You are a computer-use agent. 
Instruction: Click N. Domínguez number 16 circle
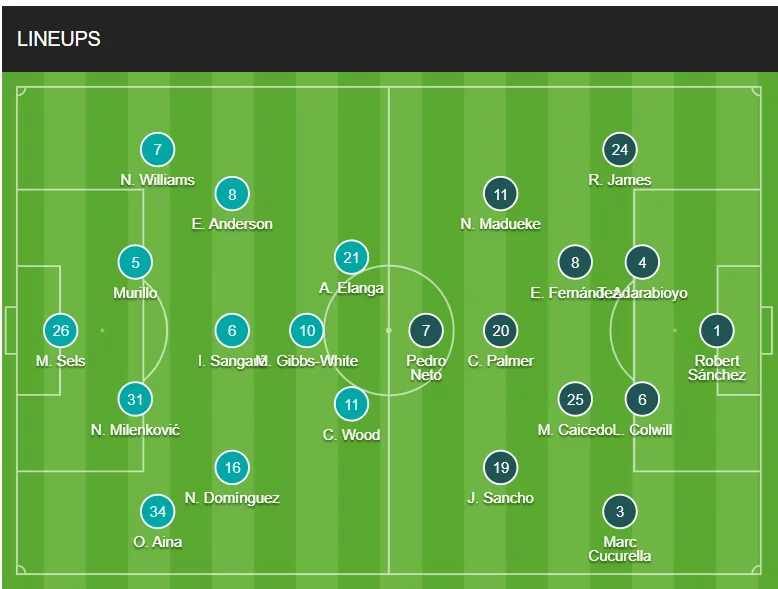tap(232, 467)
